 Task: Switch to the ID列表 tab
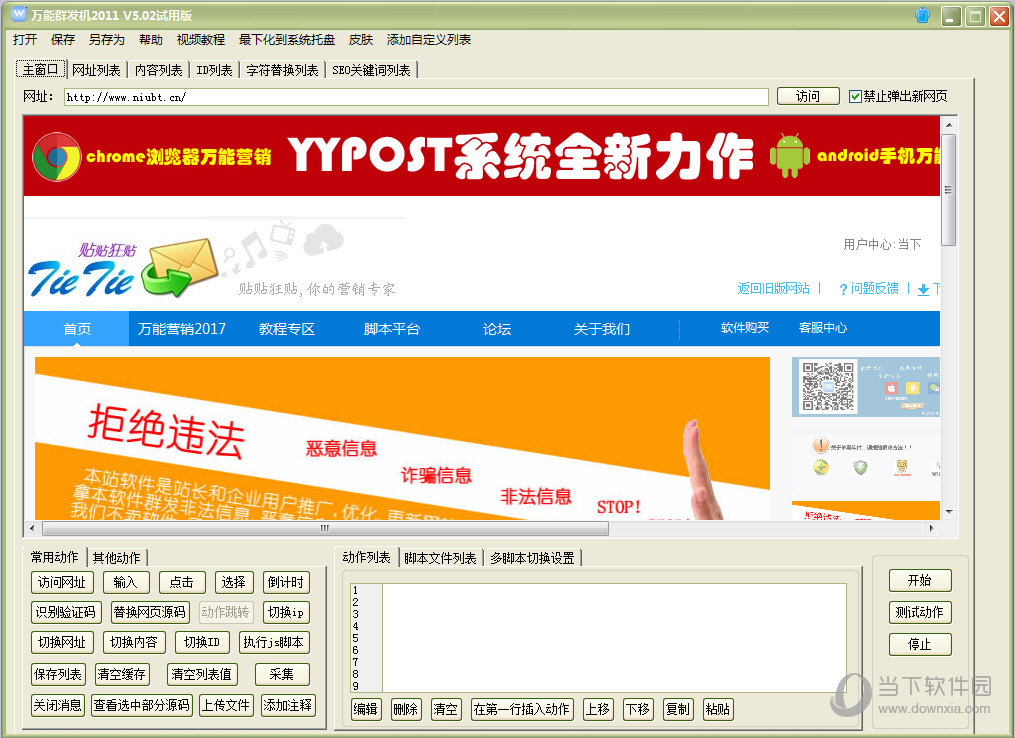tap(214, 70)
